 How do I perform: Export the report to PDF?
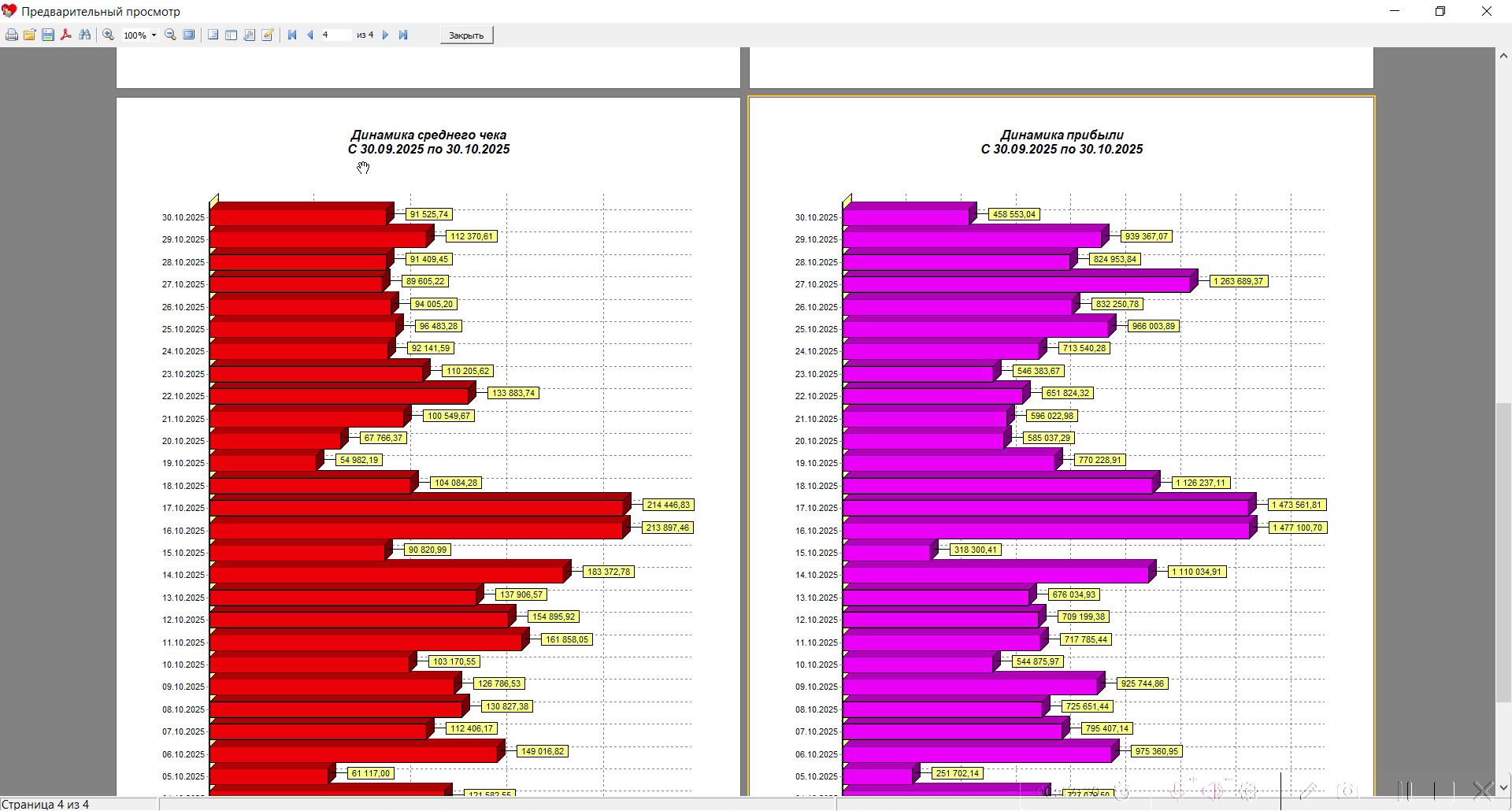coord(66,35)
